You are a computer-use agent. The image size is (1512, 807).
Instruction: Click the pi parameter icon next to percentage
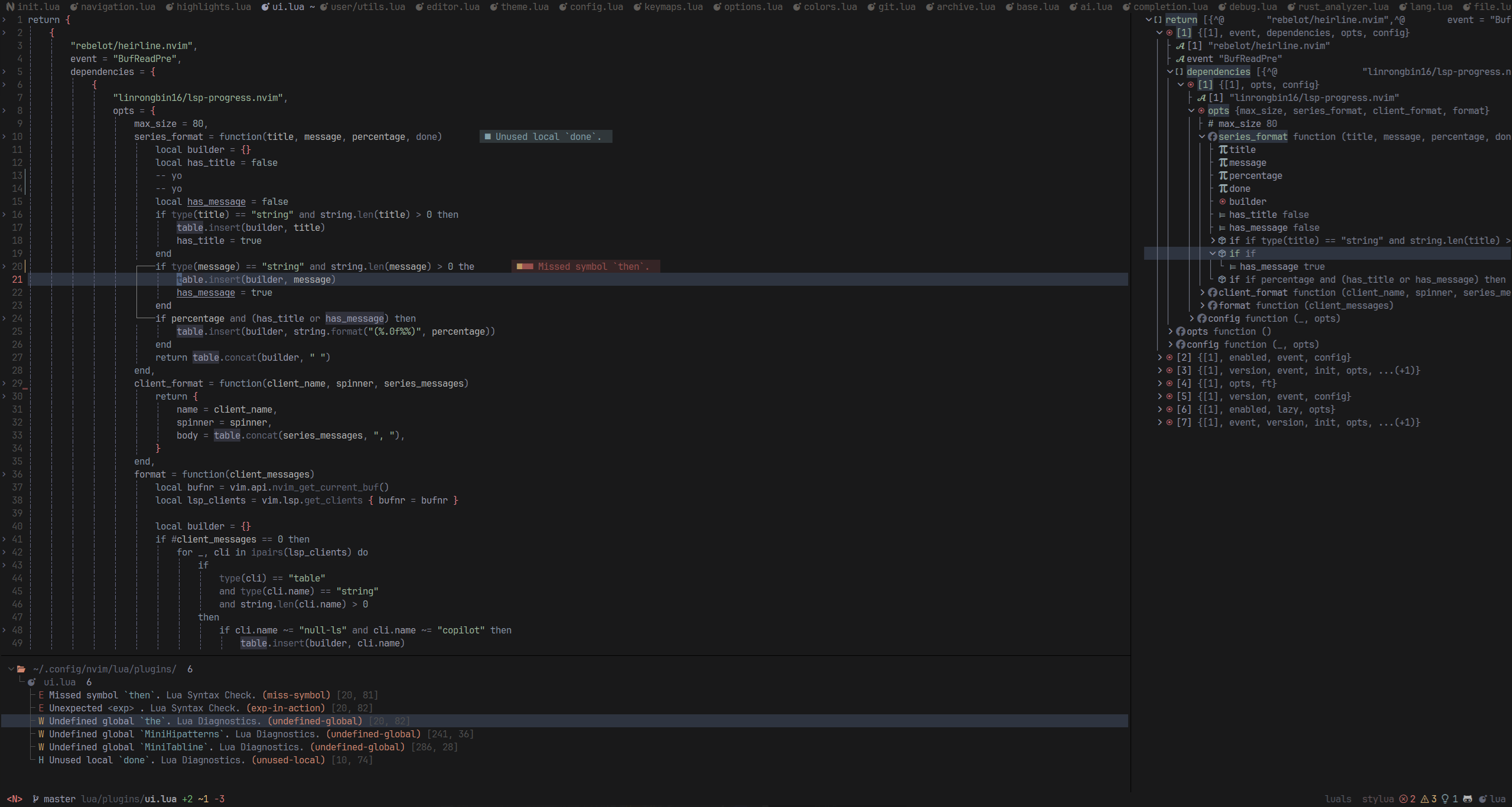1223,176
